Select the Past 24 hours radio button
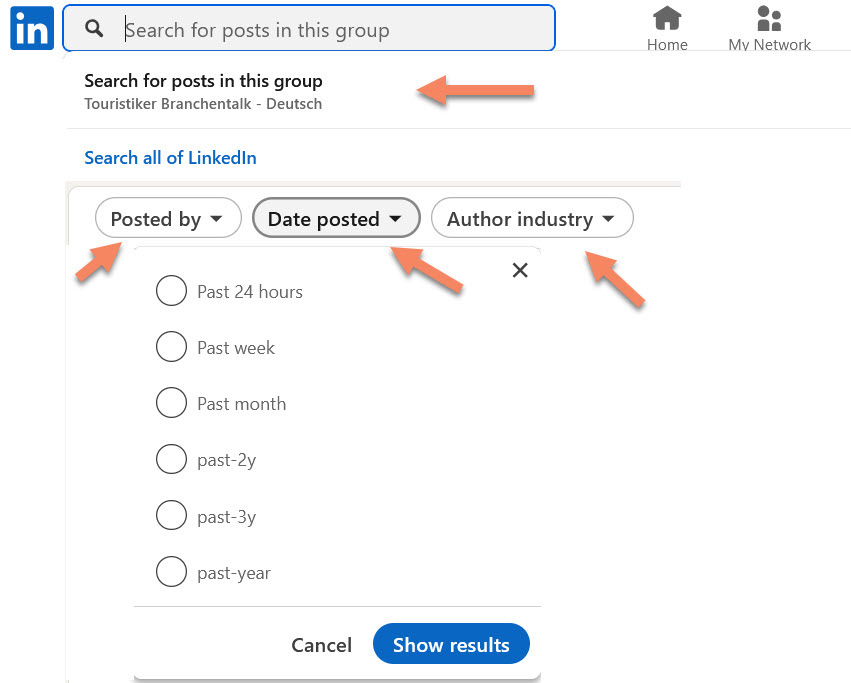This screenshot has height=683, width=851. pyautogui.click(x=172, y=290)
